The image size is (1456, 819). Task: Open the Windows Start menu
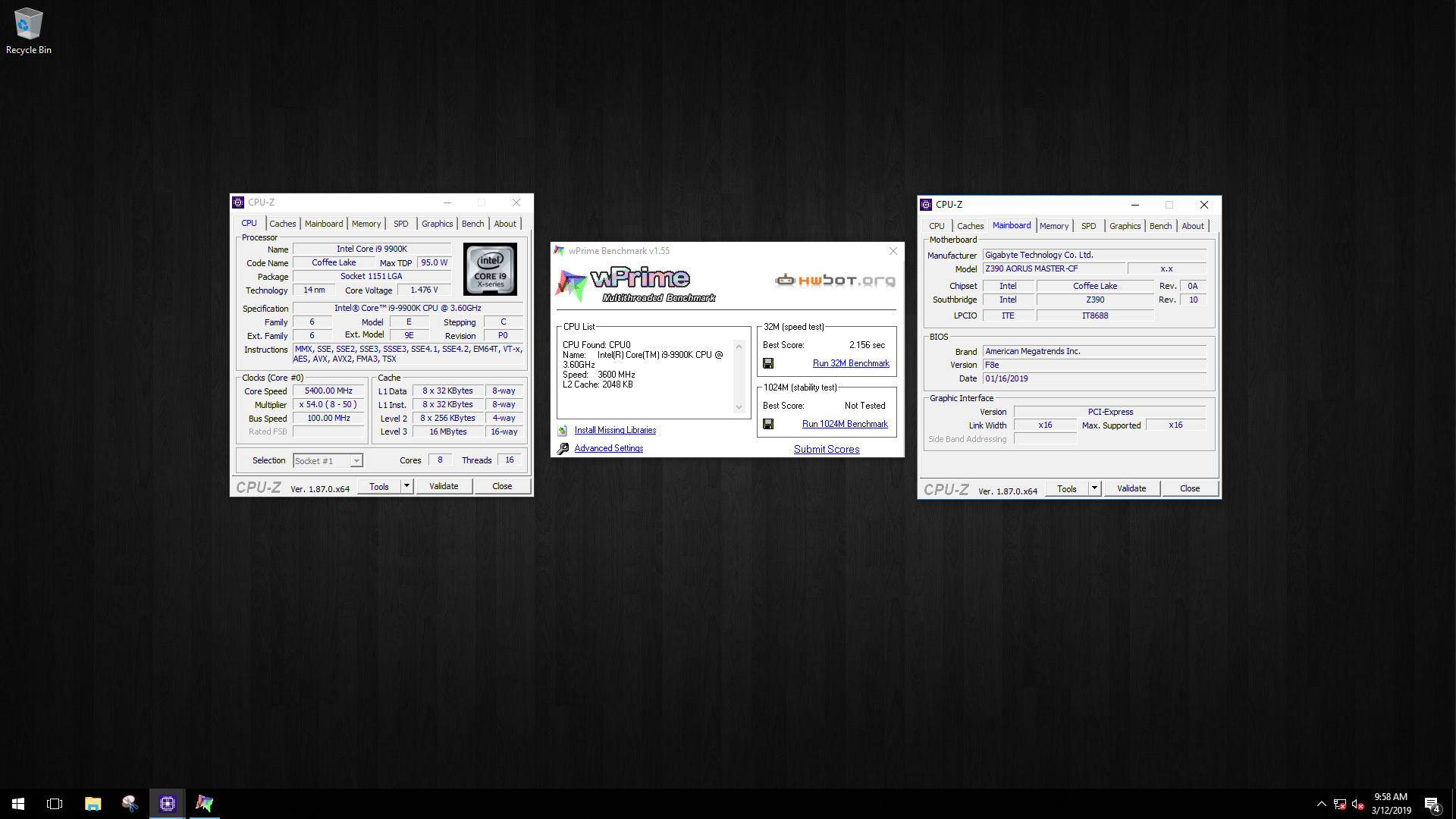[18, 803]
